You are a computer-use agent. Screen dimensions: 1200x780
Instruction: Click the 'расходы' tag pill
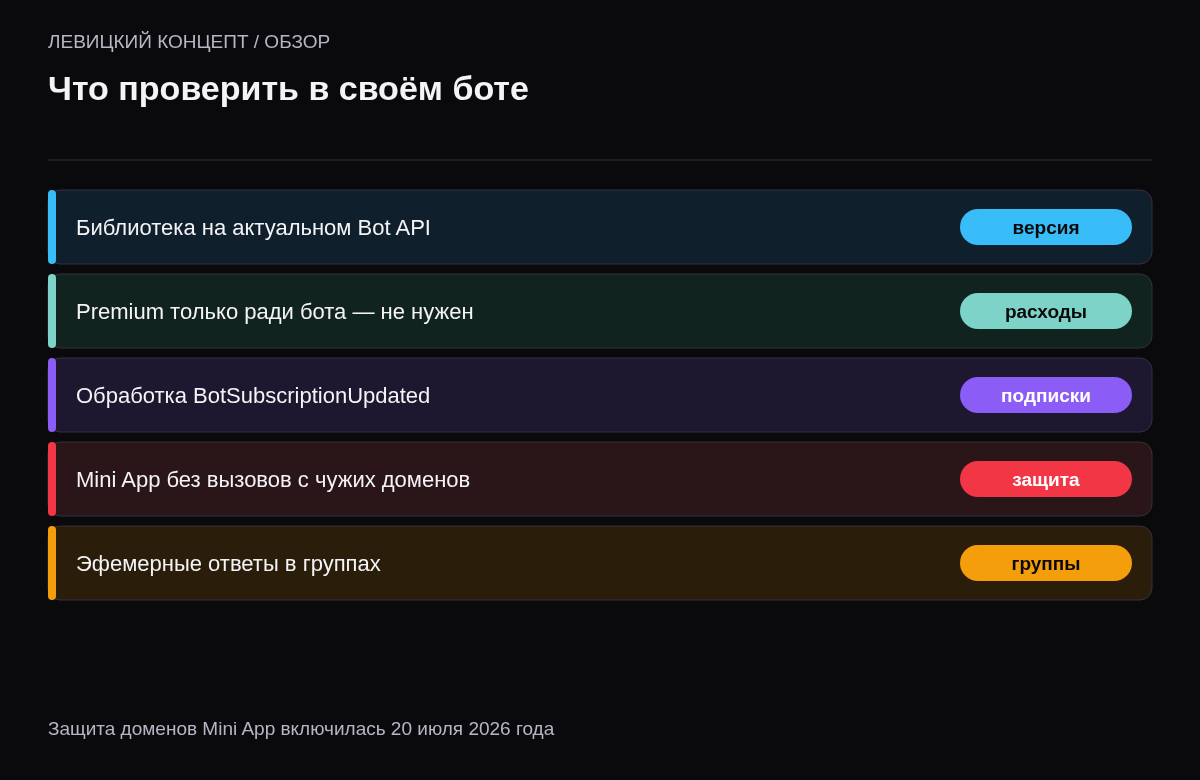tap(1046, 311)
